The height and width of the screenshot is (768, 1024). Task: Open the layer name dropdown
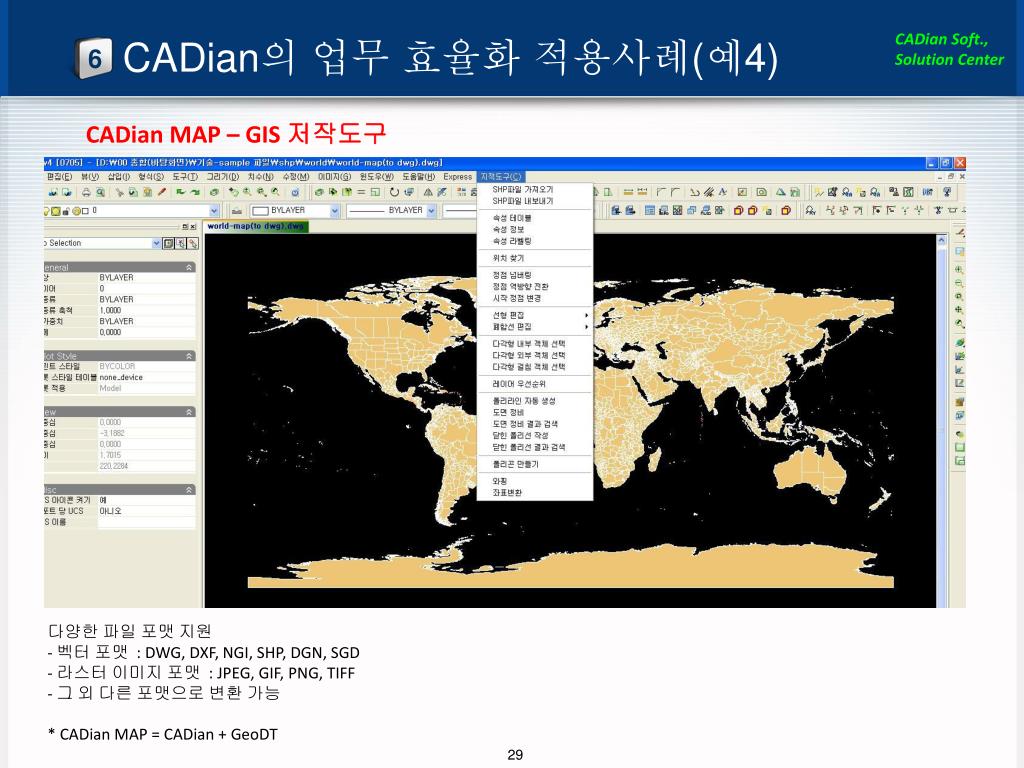214,211
